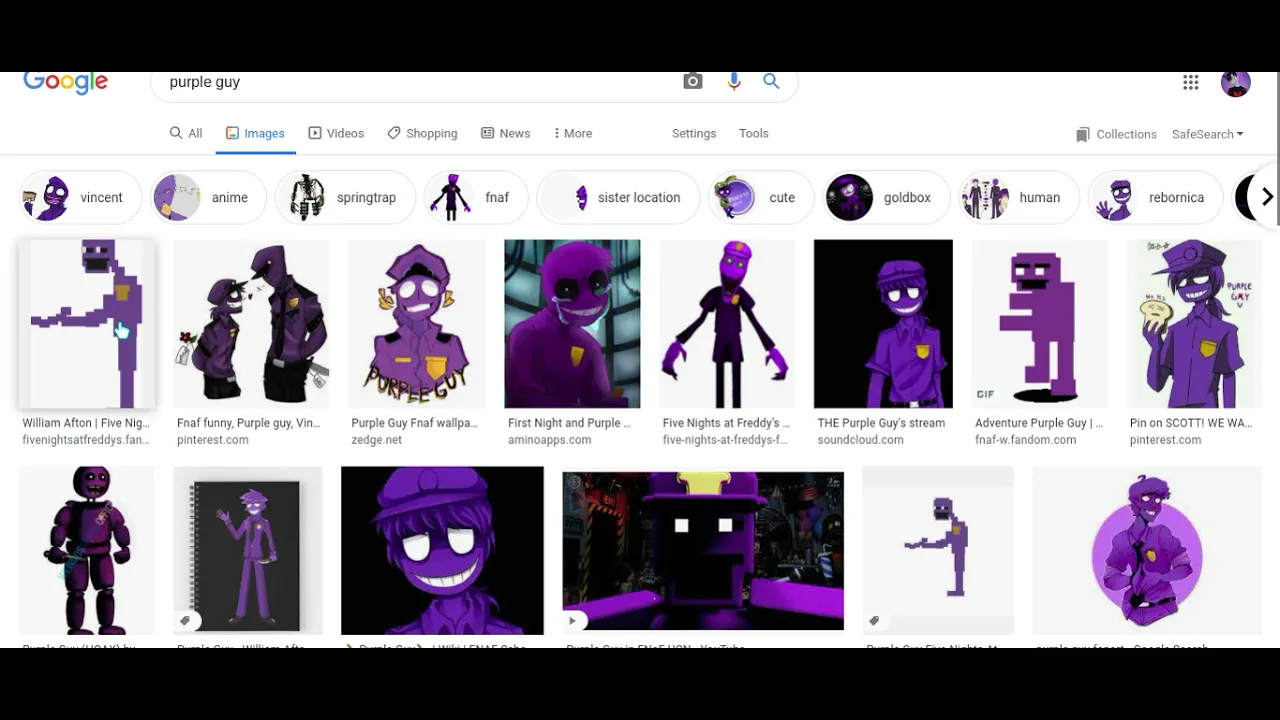The image size is (1280, 720).
Task: Open the Purple Guy Fnaf wallpaper thumbnail
Action: 416,324
